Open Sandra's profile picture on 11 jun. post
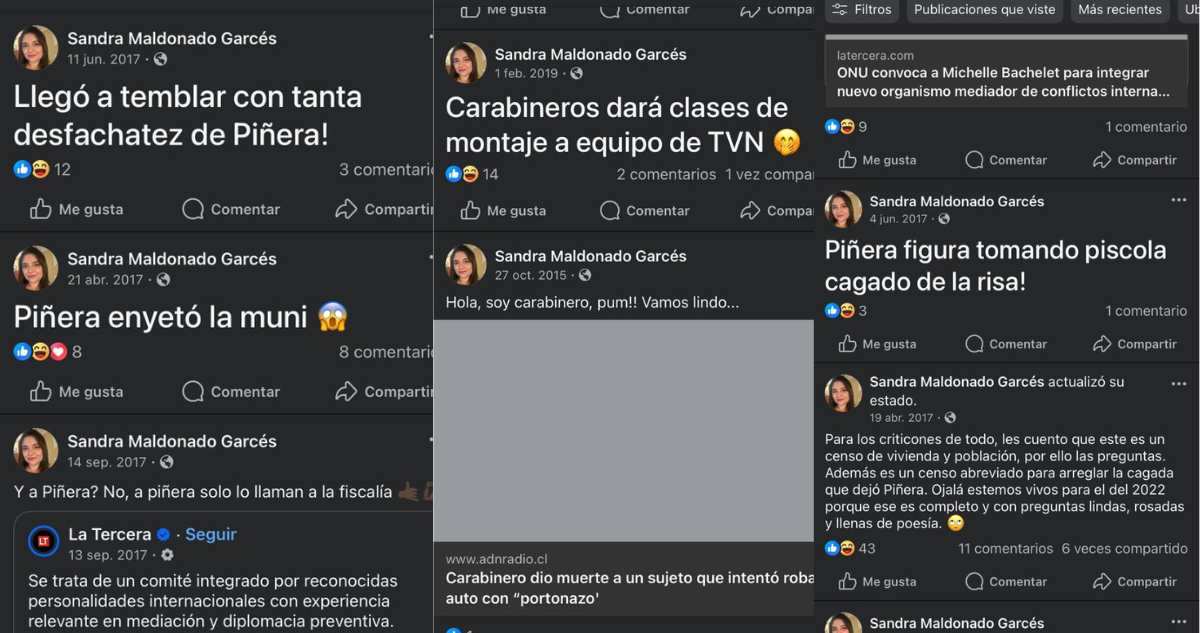1200x633 pixels. [36, 48]
